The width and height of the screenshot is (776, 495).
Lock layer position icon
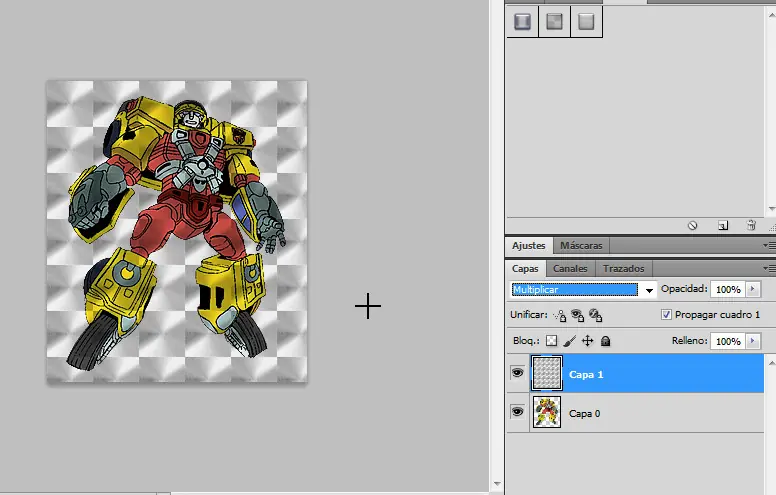587,341
